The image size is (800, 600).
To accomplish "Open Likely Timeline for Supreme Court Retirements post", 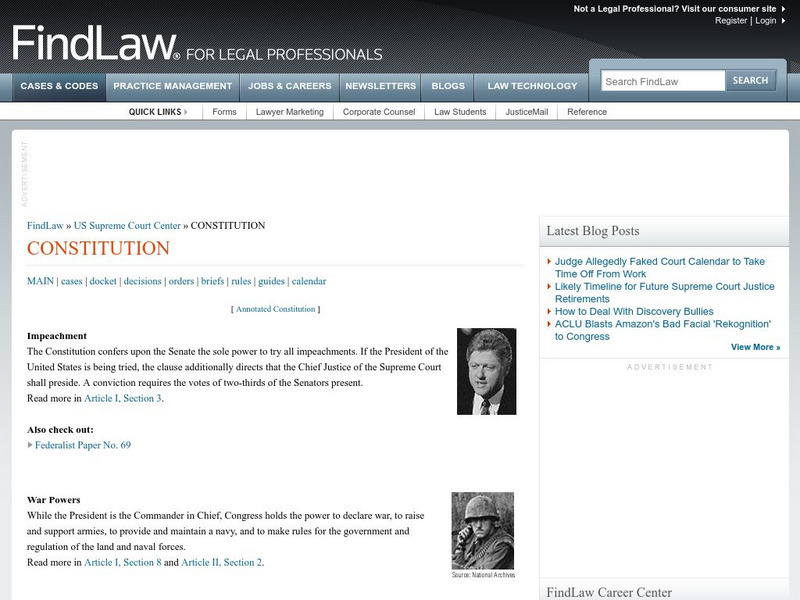I will [x=664, y=293].
